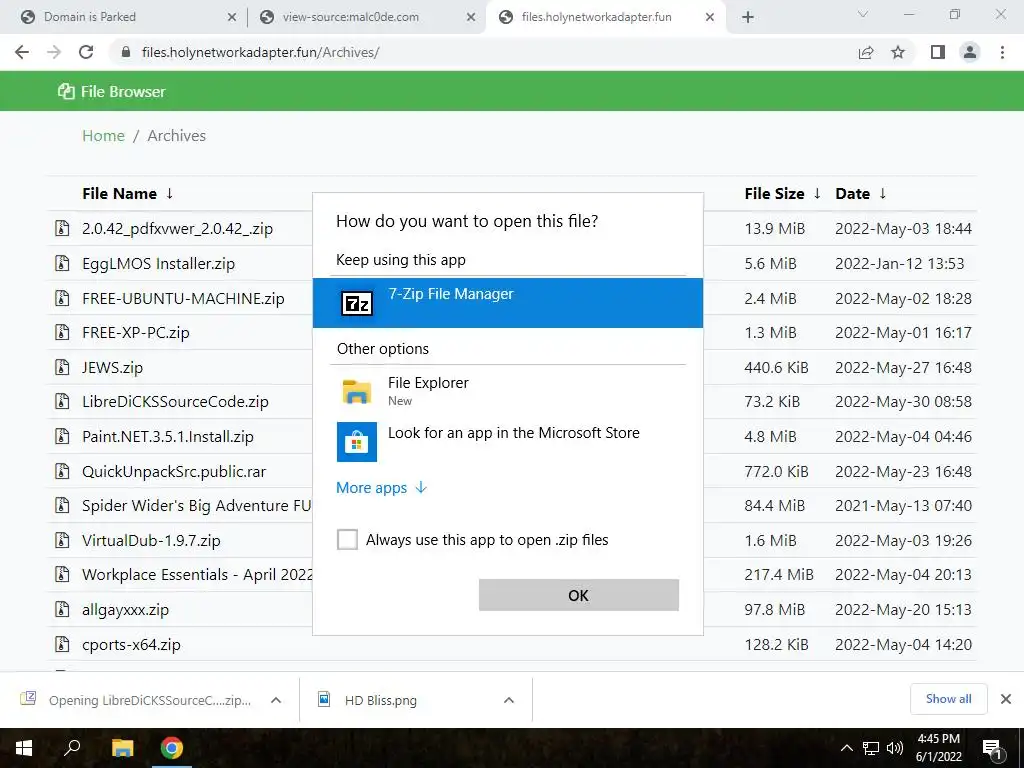The width and height of the screenshot is (1024, 768).
Task: Check Always use this app for .zip files
Action: click(347, 539)
